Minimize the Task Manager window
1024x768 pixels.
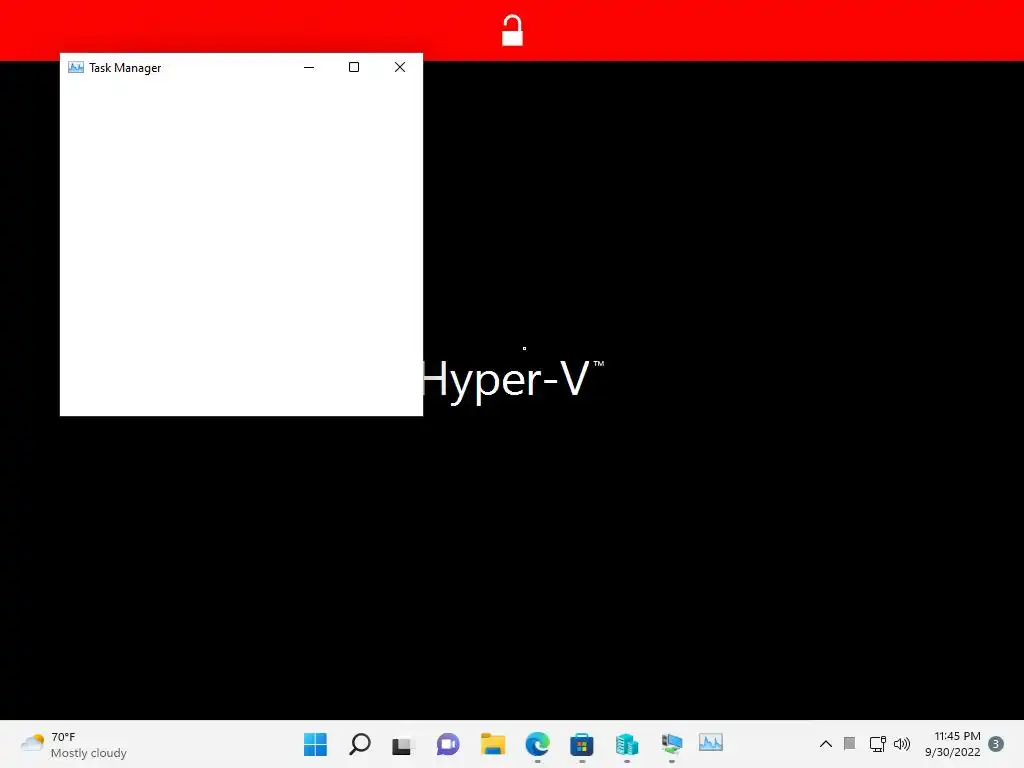[x=309, y=67]
